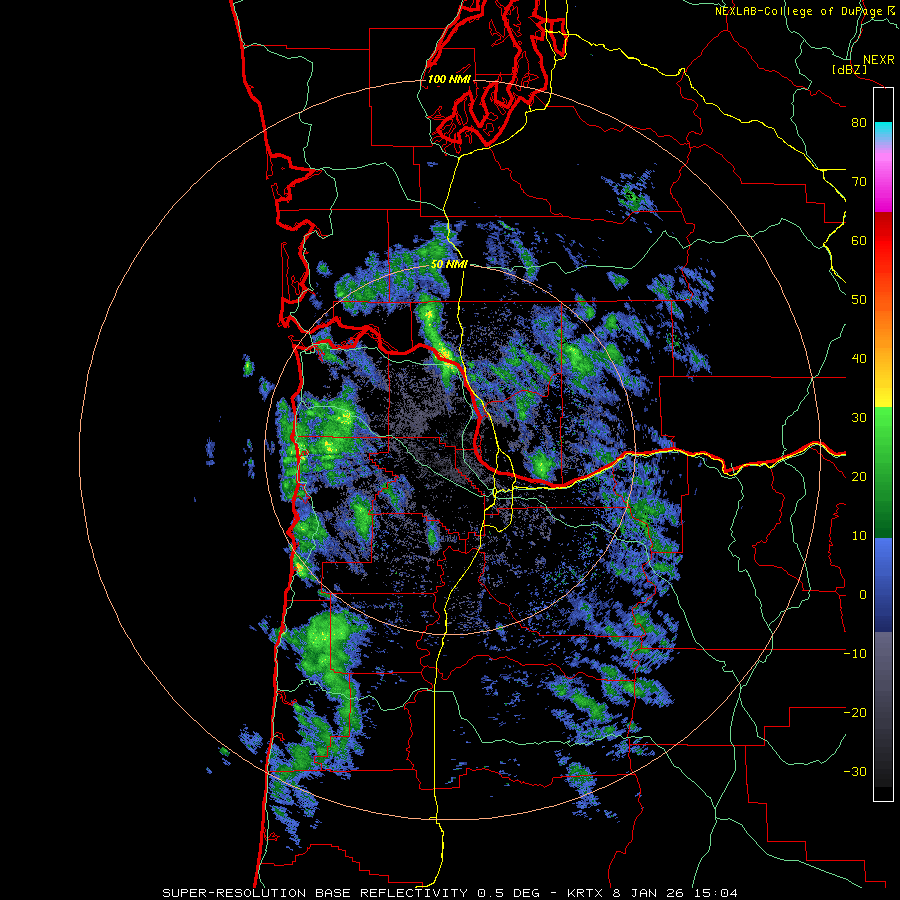The image size is (900, 900).
Task: Click the "NEXR" label above the scale
Action: [x=878, y=60]
